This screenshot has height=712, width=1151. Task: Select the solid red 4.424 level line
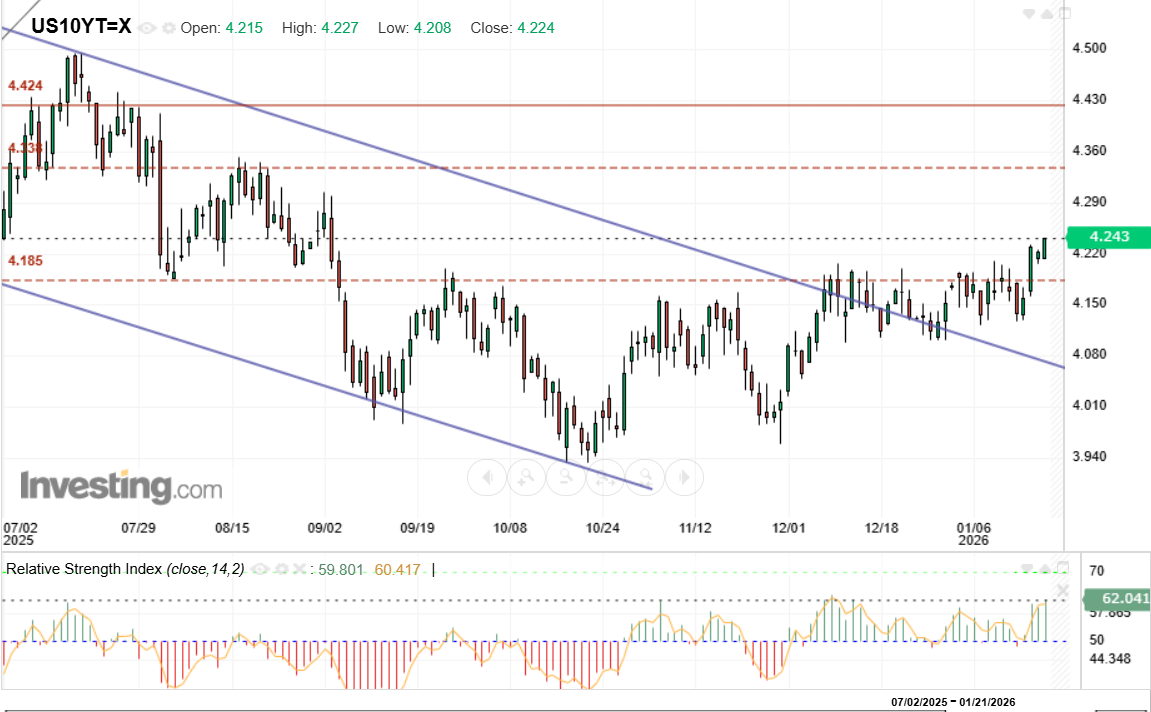tap(600, 104)
